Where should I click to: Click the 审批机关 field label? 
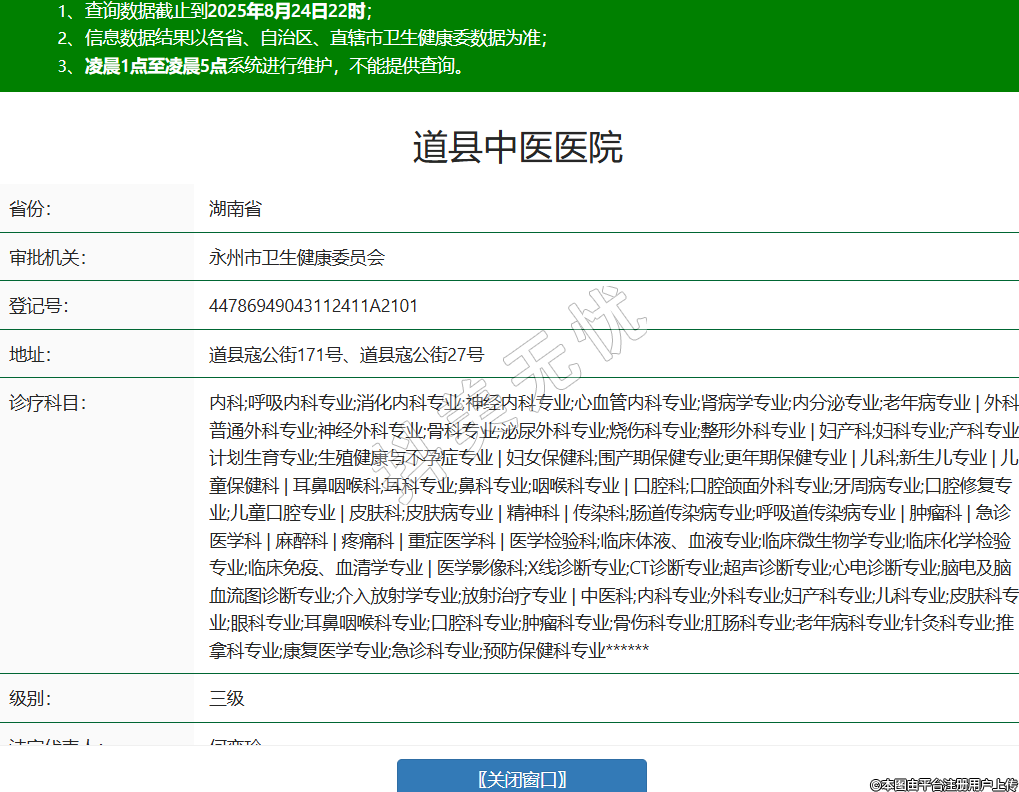(x=48, y=258)
